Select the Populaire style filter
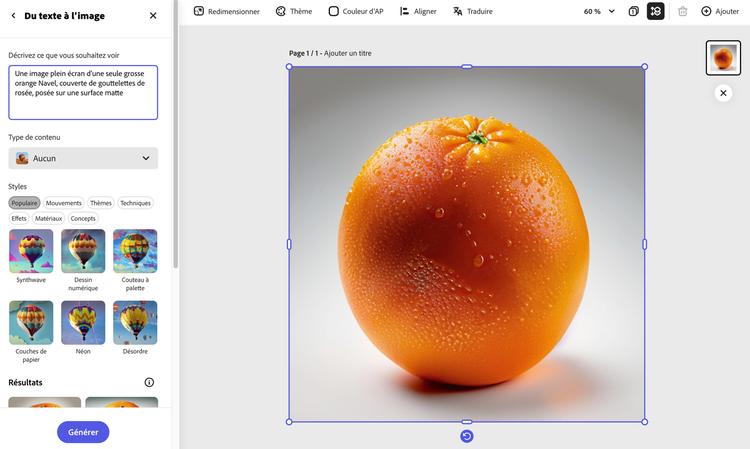 tap(24, 203)
